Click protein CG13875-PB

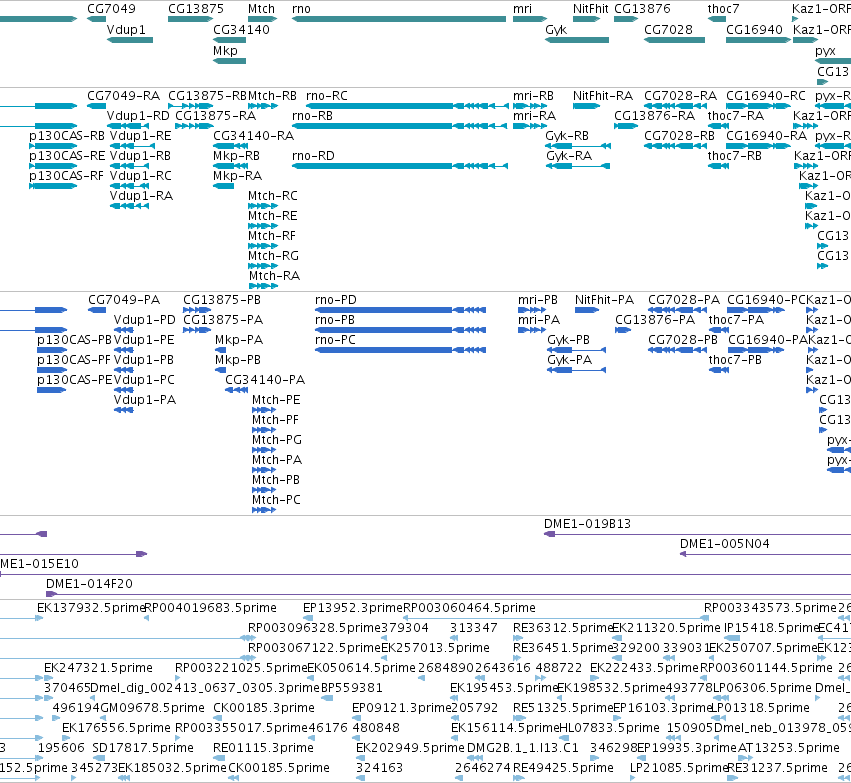point(197,310)
